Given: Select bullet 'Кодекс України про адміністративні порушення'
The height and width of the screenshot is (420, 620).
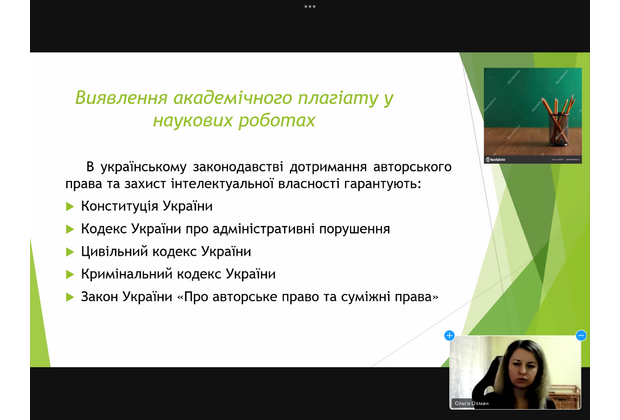Looking at the screenshot, I should click(x=235, y=229).
